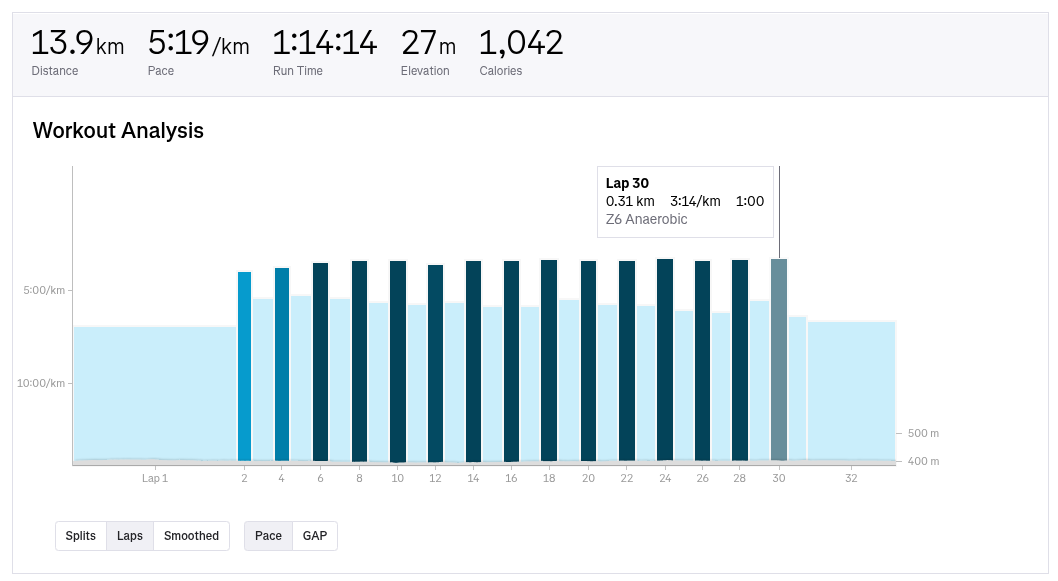Click the x-axis label 18
Image resolution: width=1058 pixels, height=581 pixels.
tap(549, 478)
